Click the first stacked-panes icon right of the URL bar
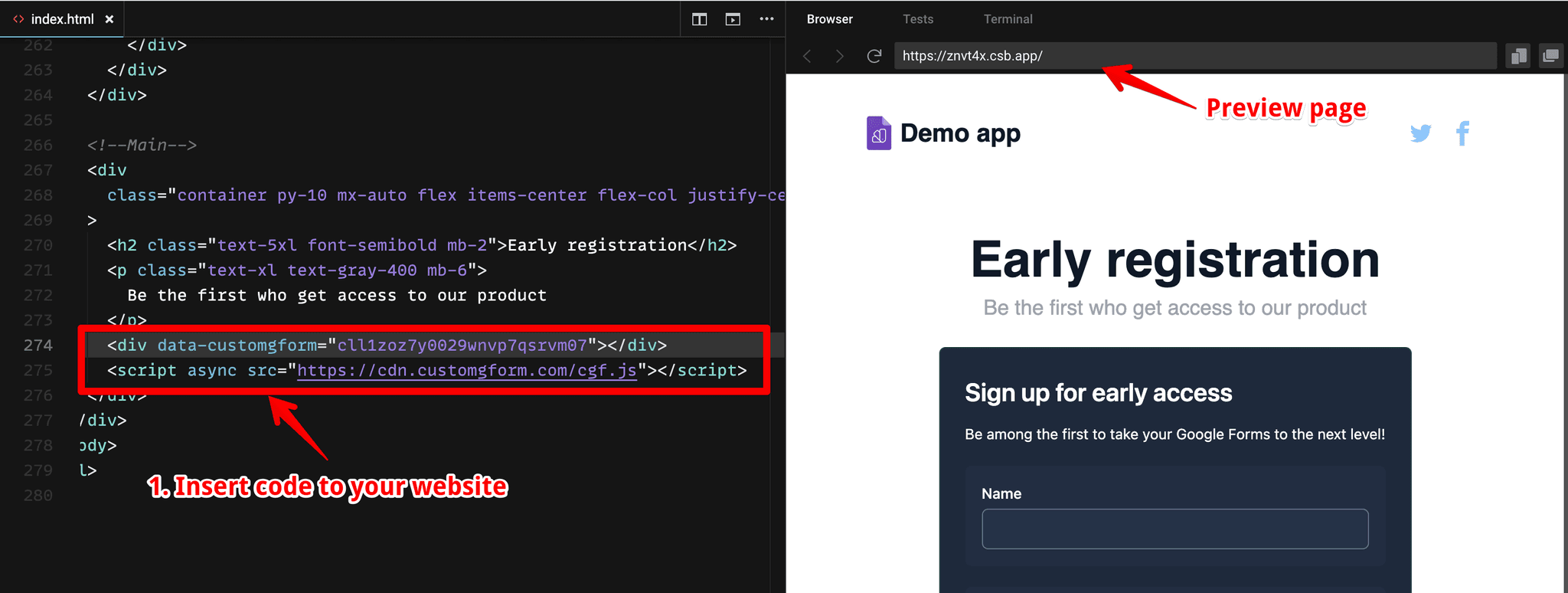Viewport: 1568px width, 593px height. click(x=1518, y=56)
